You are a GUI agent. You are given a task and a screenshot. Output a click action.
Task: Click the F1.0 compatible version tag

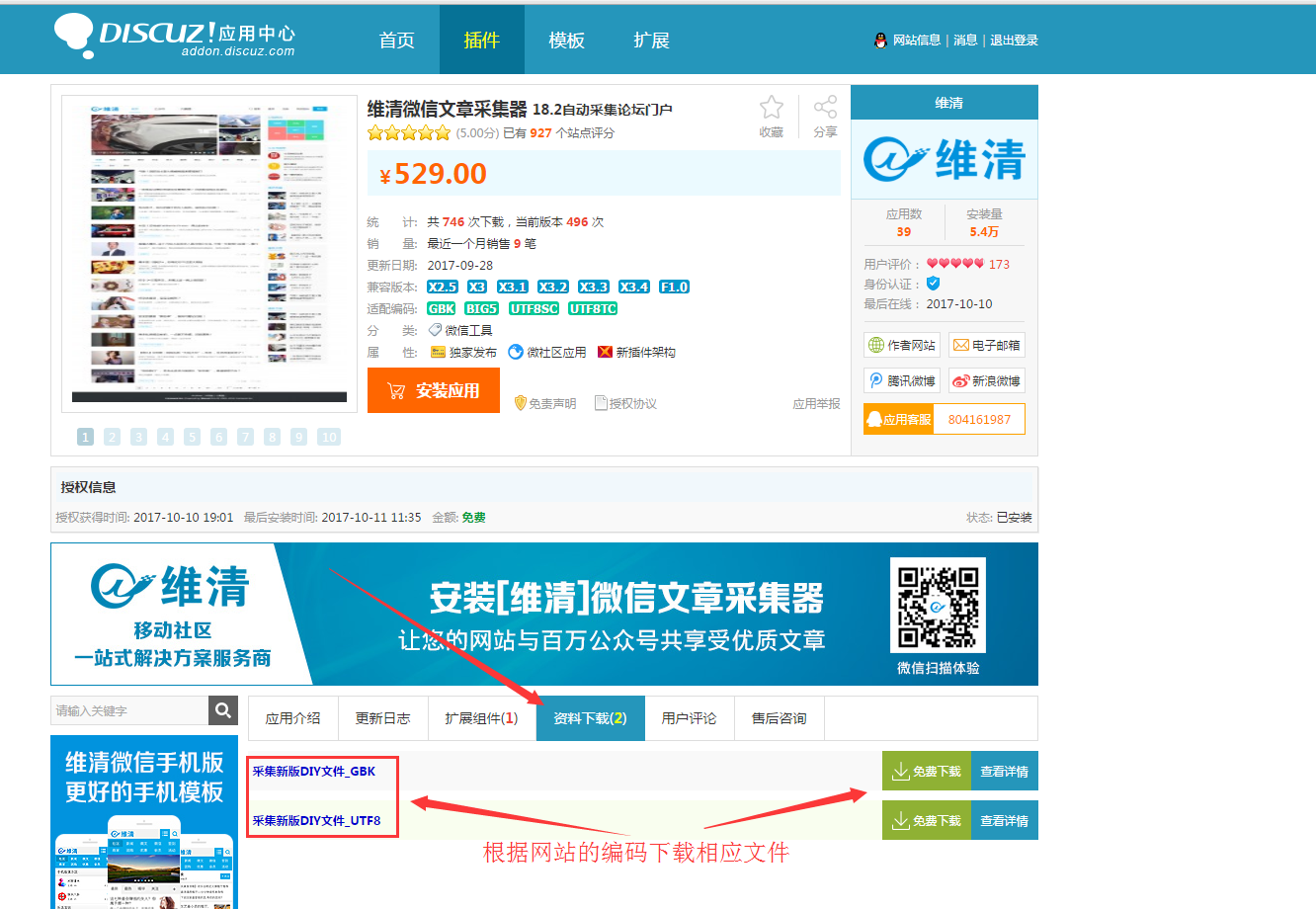click(x=675, y=287)
